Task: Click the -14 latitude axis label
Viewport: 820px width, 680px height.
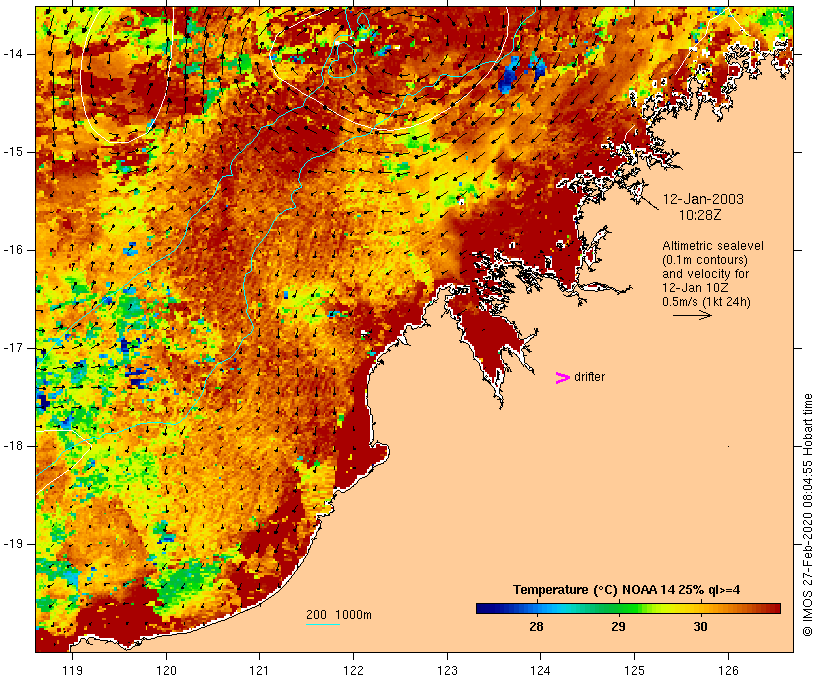Action: click(13, 54)
